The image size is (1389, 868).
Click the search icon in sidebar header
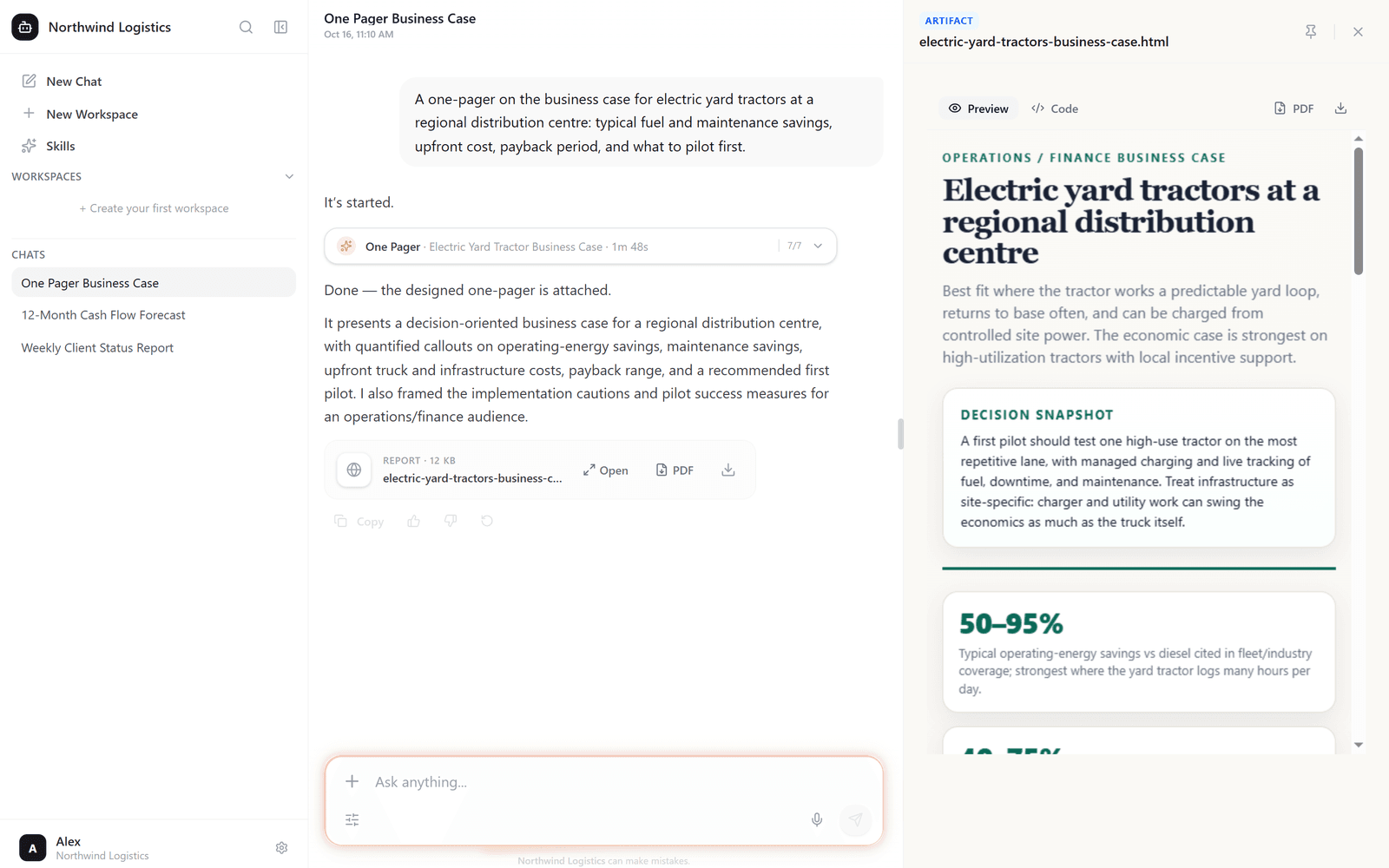coord(247,27)
